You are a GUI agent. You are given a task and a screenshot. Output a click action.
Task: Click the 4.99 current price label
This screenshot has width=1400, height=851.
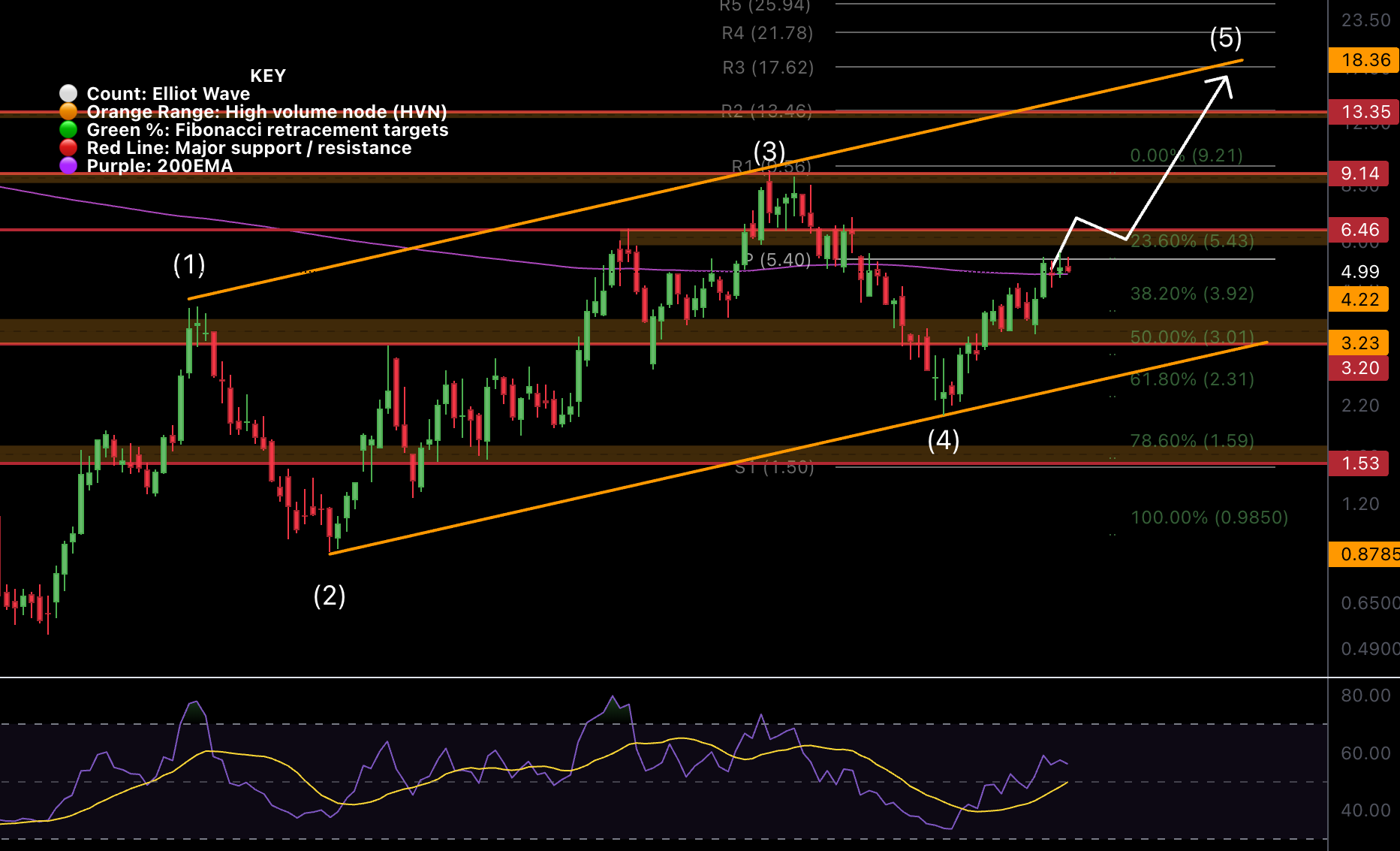point(1360,272)
